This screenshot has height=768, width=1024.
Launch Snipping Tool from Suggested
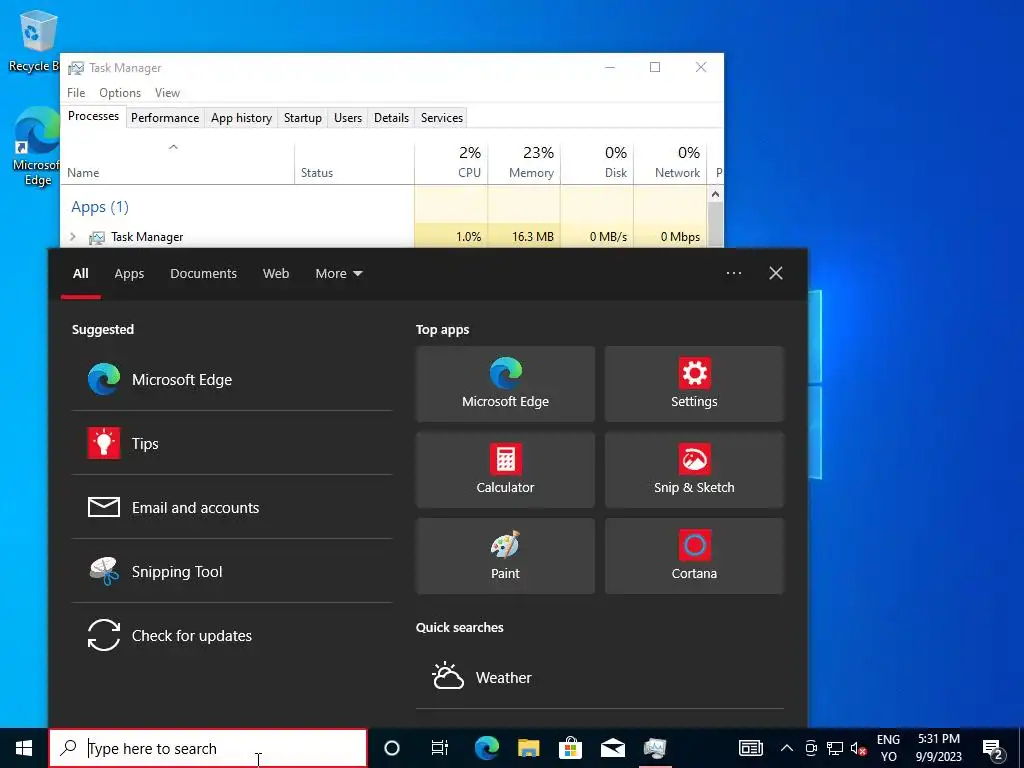tap(232, 571)
